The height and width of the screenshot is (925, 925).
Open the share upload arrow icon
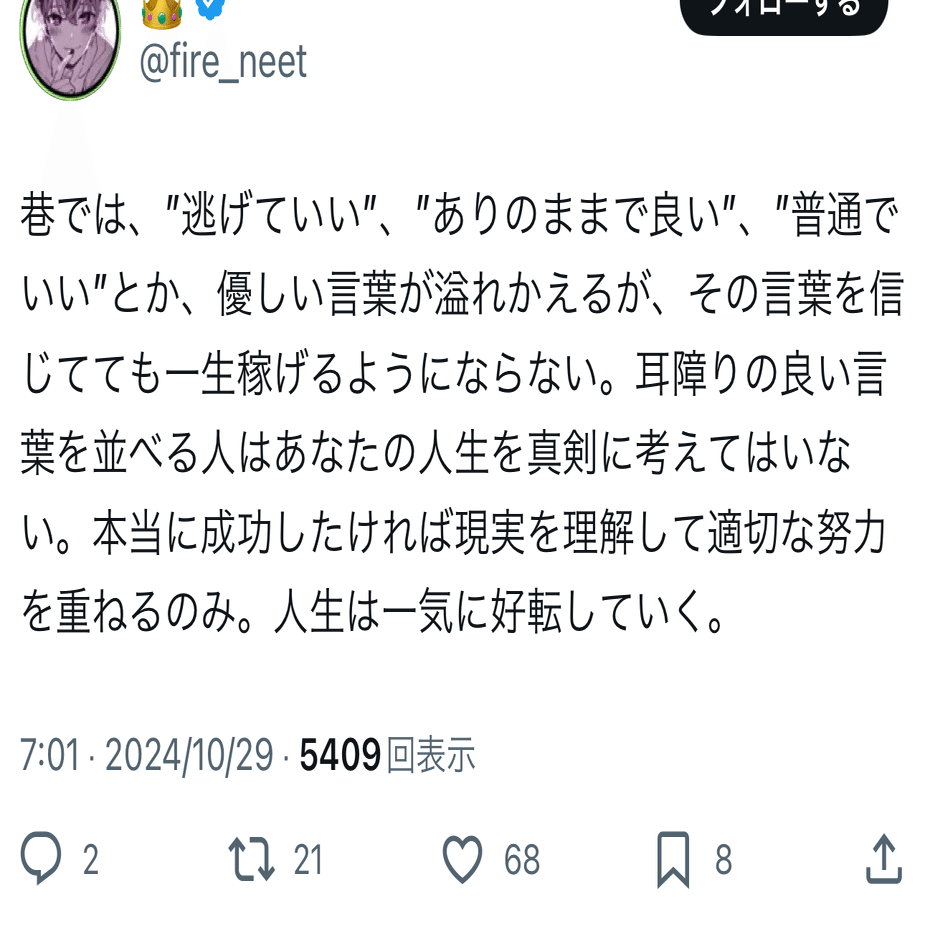click(884, 858)
